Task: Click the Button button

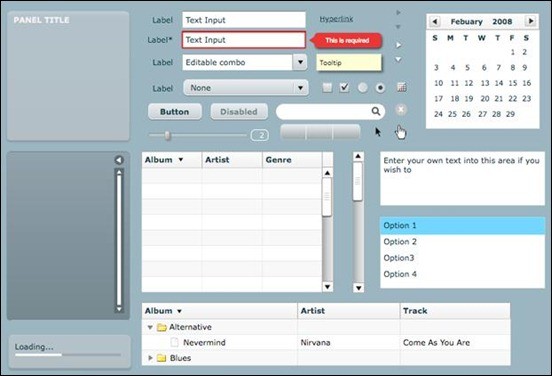Action: click(x=175, y=112)
